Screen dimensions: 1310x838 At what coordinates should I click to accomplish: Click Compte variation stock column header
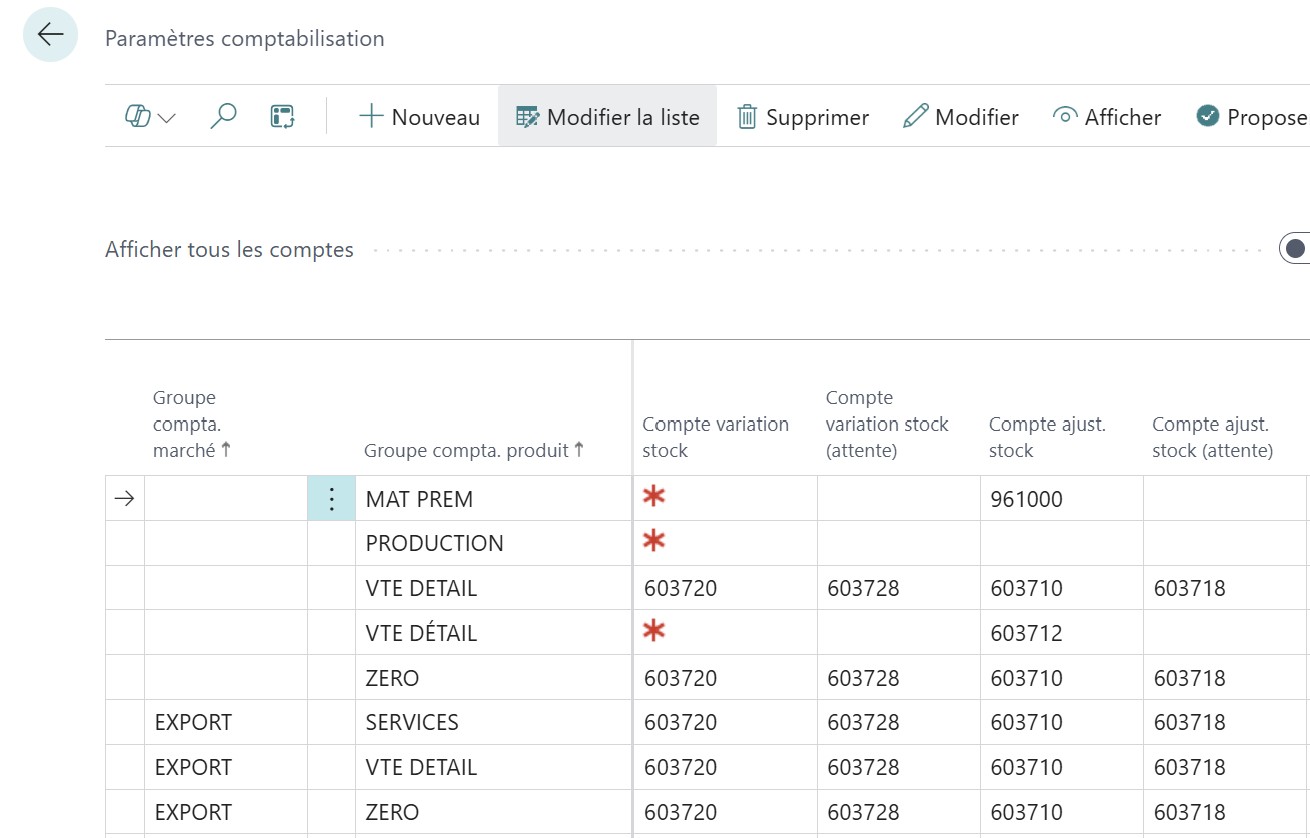(x=715, y=437)
